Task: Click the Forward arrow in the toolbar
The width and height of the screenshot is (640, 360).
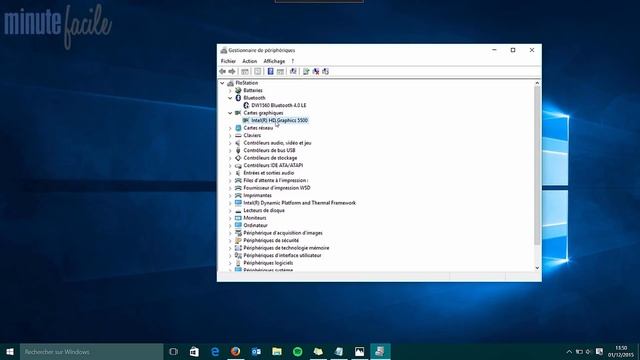Action: click(232, 71)
